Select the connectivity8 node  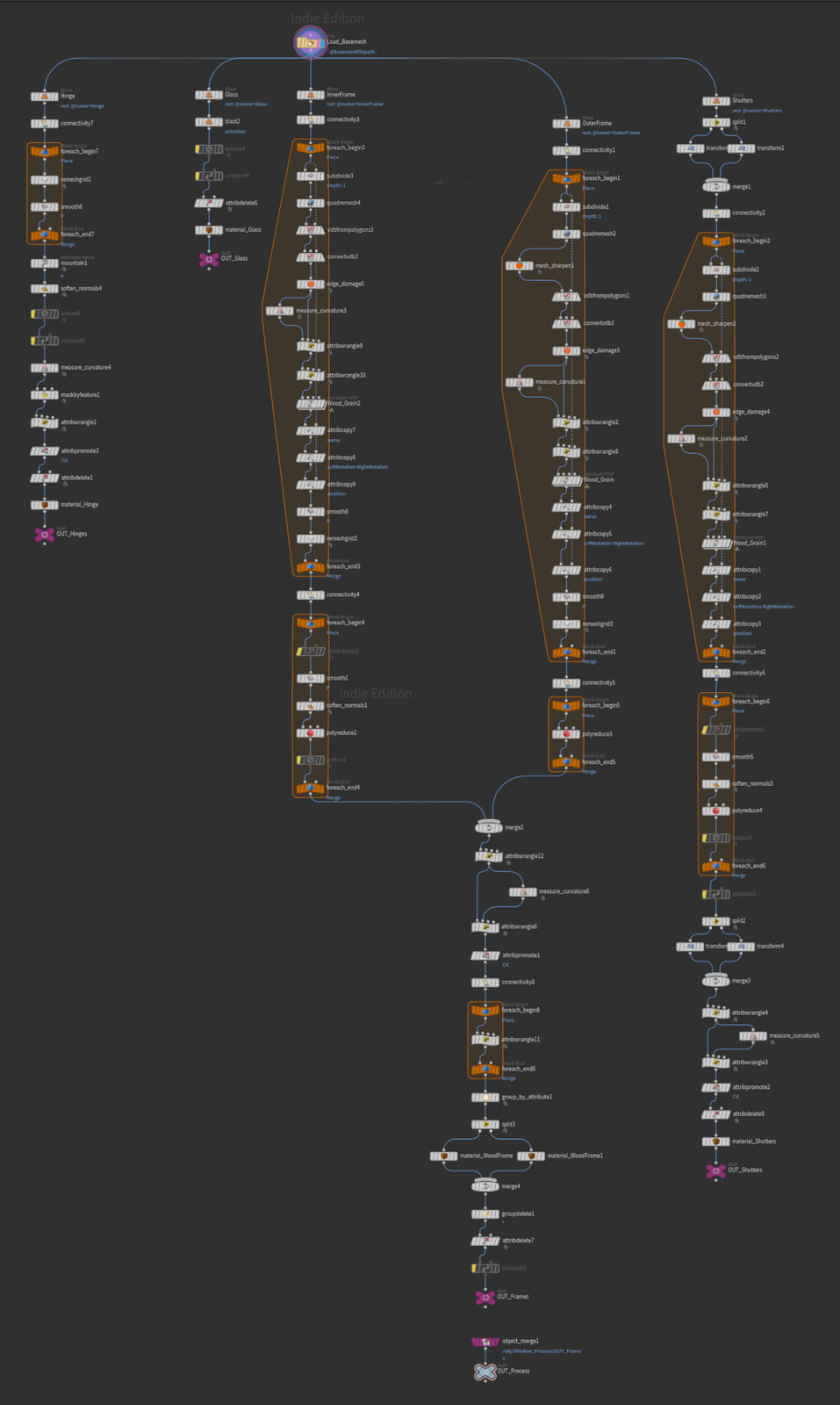tap(485, 983)
